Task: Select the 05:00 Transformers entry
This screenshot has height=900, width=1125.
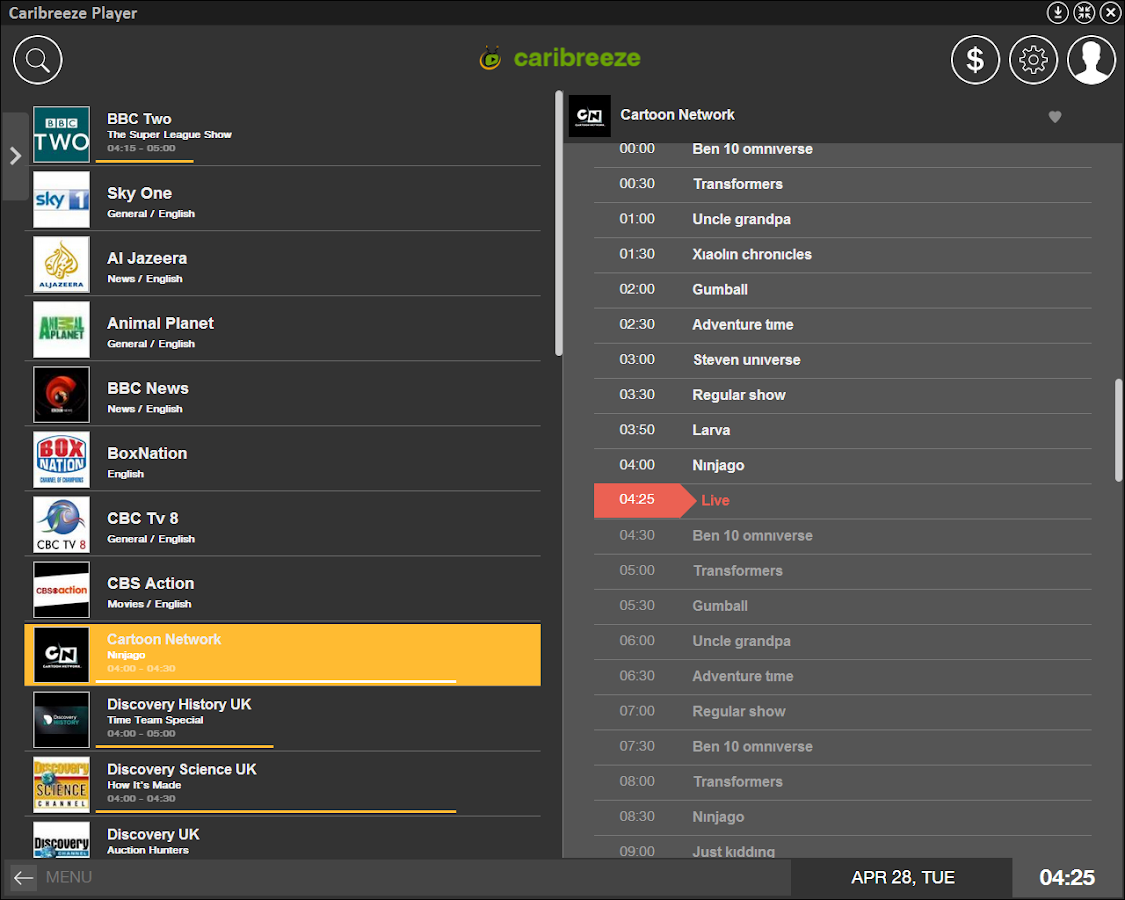Action: click(842, 571)
